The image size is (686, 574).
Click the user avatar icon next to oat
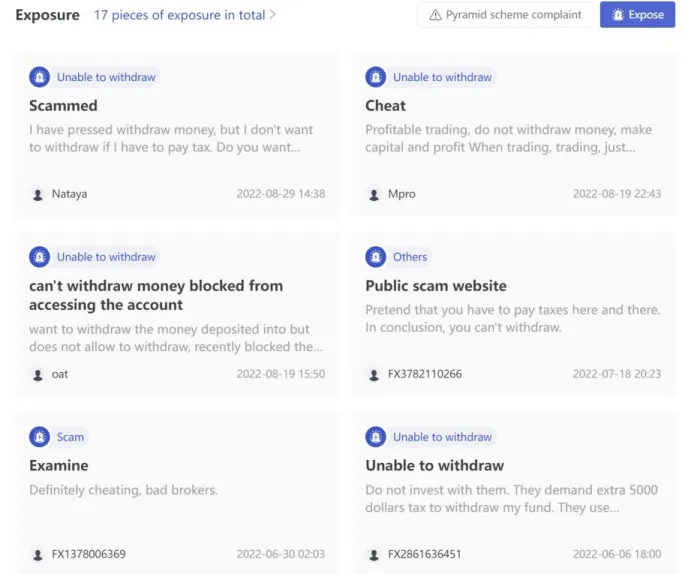point(38,374)
